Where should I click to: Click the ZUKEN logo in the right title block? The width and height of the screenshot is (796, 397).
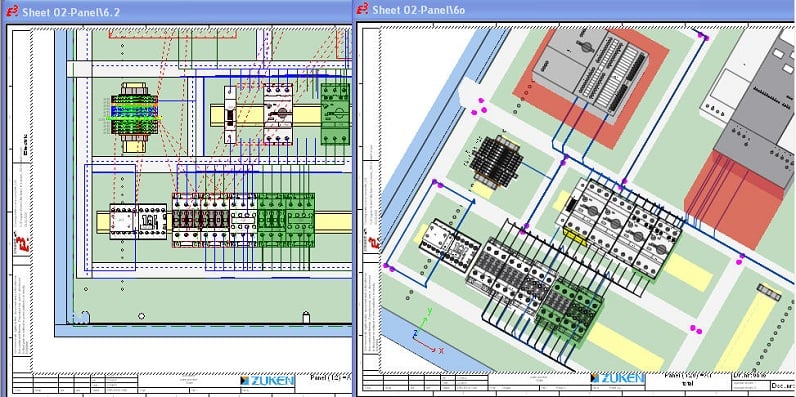[618, 378]
